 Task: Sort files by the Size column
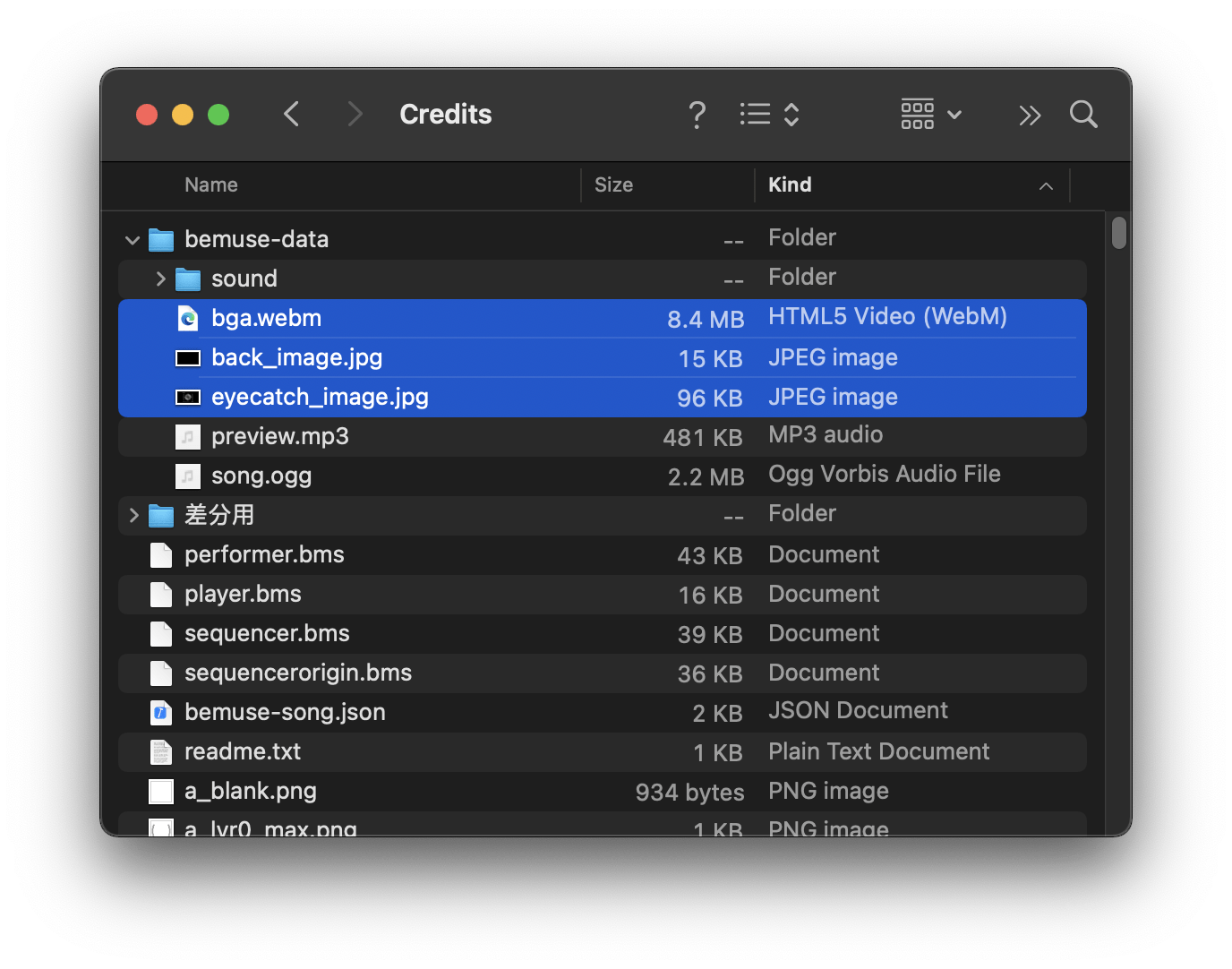coord(613,184)
